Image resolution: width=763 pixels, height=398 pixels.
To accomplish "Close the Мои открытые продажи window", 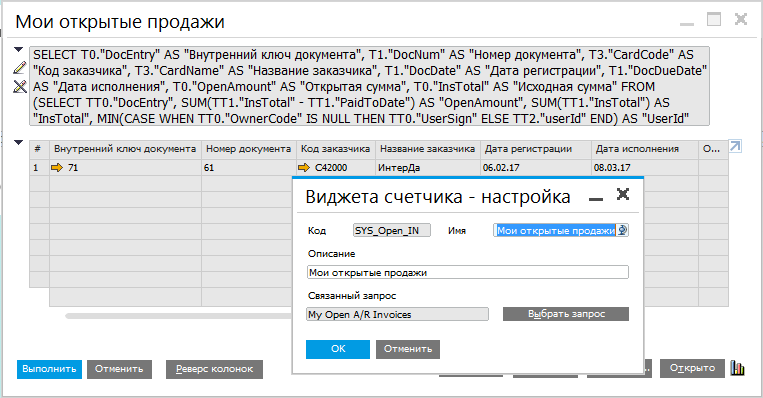I will (741, 19).
